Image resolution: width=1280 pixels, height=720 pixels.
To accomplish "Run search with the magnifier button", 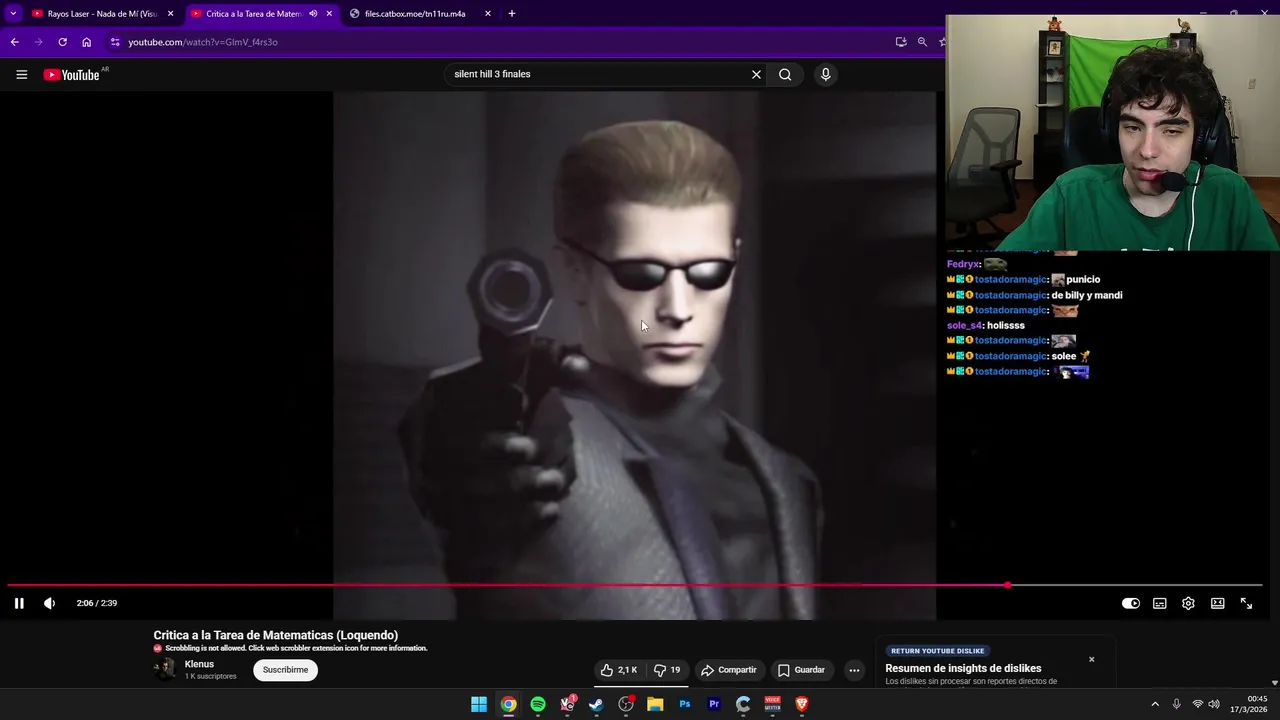I will pyautogui.click(x=785, y=74).
